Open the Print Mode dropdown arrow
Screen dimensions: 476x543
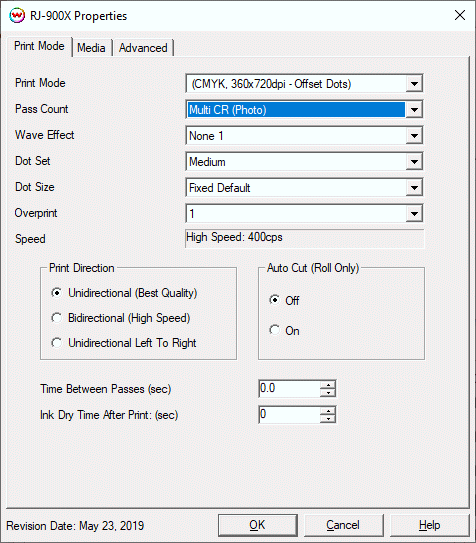click(x=414, y=83)
